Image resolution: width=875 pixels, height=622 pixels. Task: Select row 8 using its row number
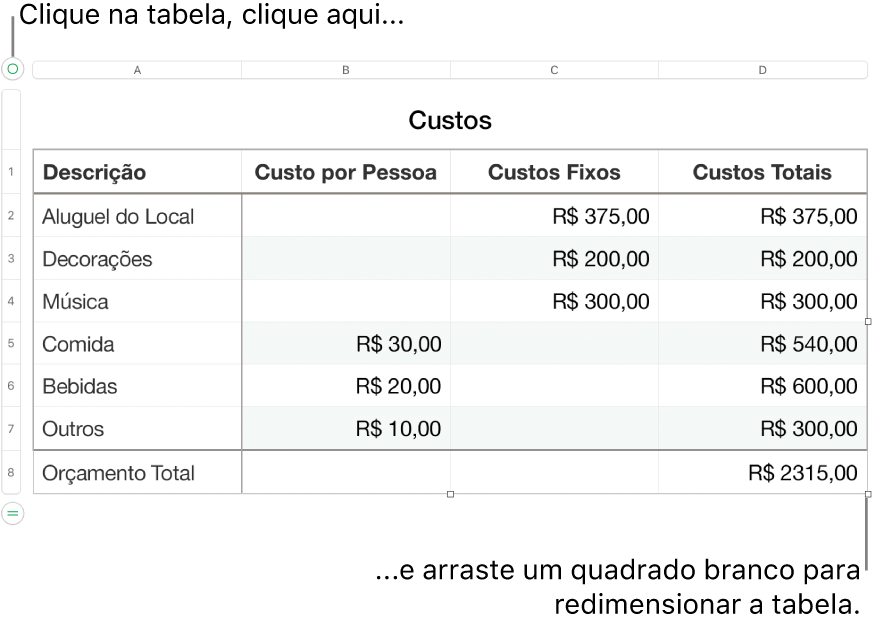point(12,473)
